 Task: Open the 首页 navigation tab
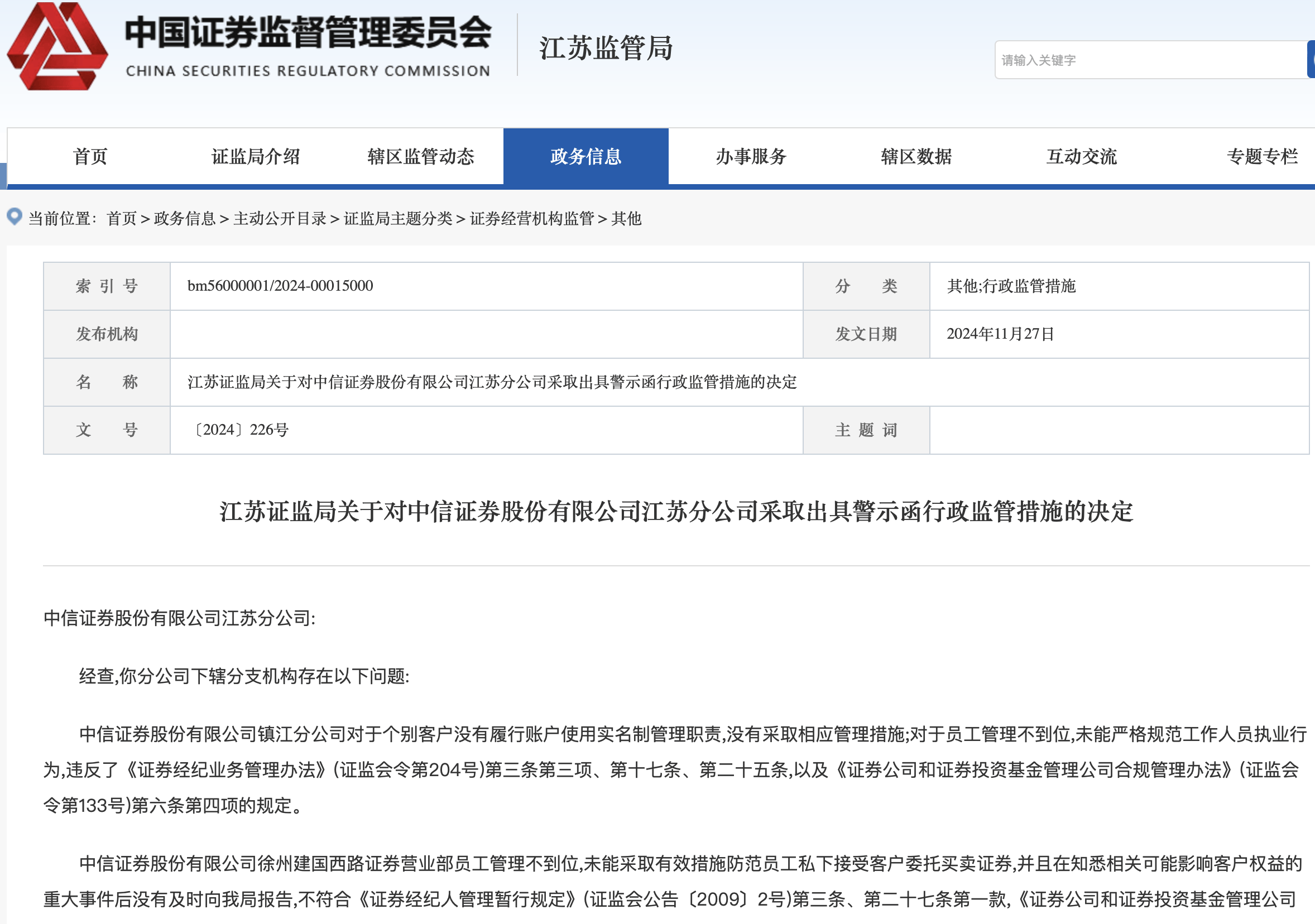90,156
